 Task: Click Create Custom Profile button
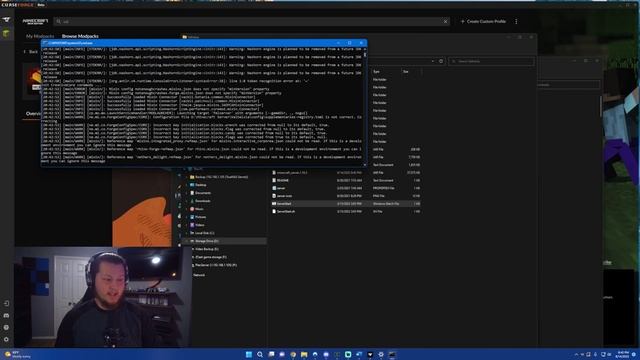pos(483,21)
